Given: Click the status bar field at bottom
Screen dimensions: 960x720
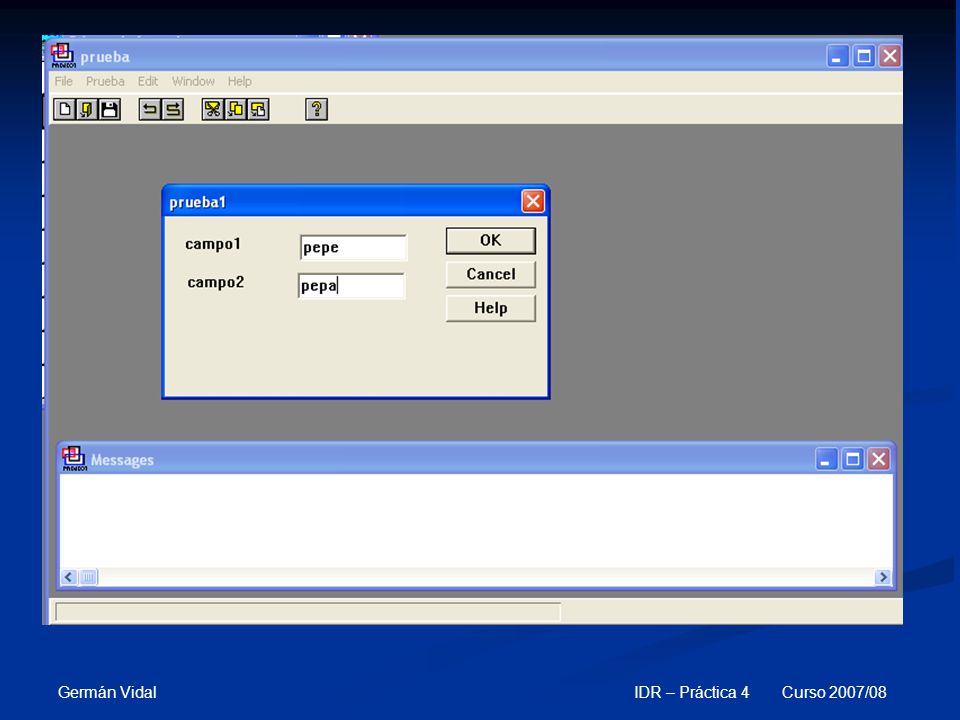Looking at the screenshot, I should click(x=308, y=612).
